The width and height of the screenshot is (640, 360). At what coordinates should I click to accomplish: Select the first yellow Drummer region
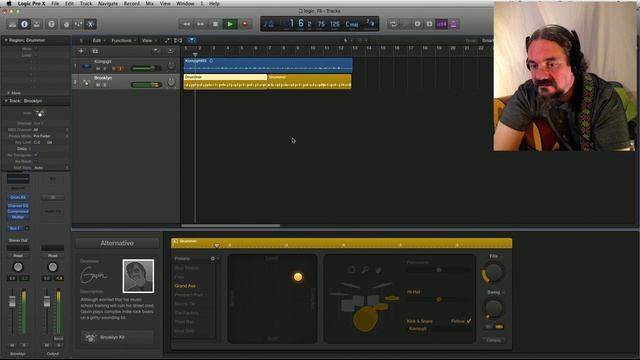[225, 81]
